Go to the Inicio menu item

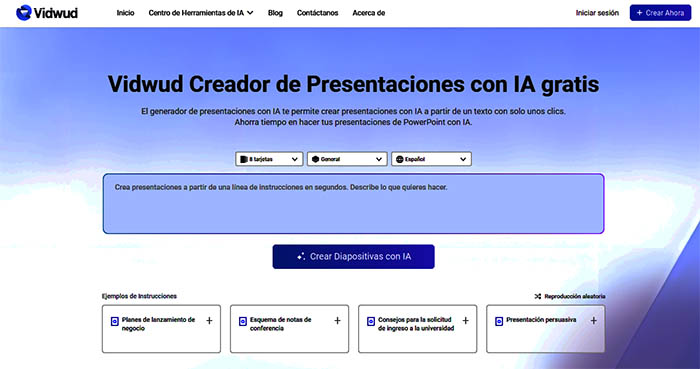[x=125, y=13]
